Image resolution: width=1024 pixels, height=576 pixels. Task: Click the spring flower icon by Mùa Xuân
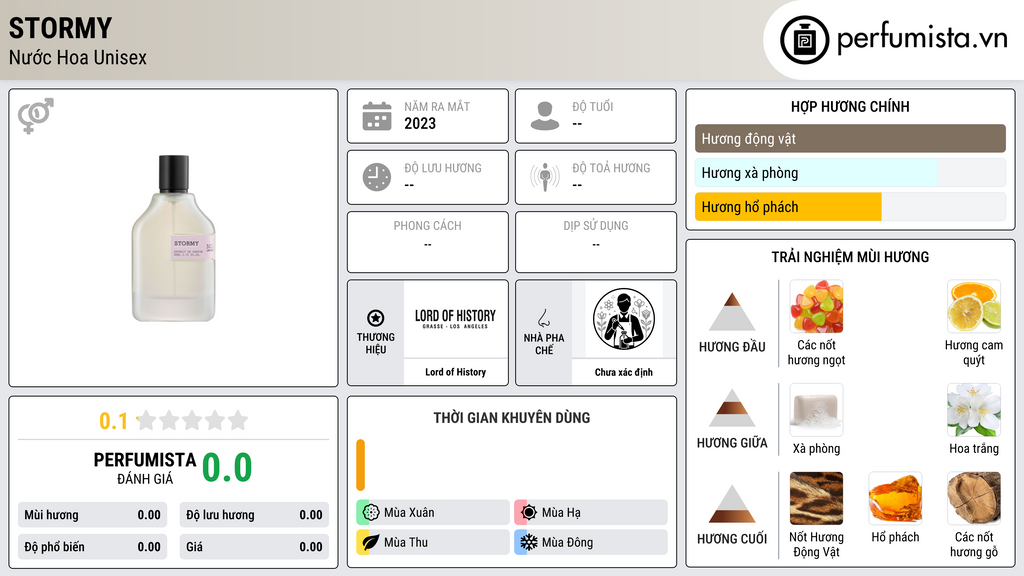[371, 513]
